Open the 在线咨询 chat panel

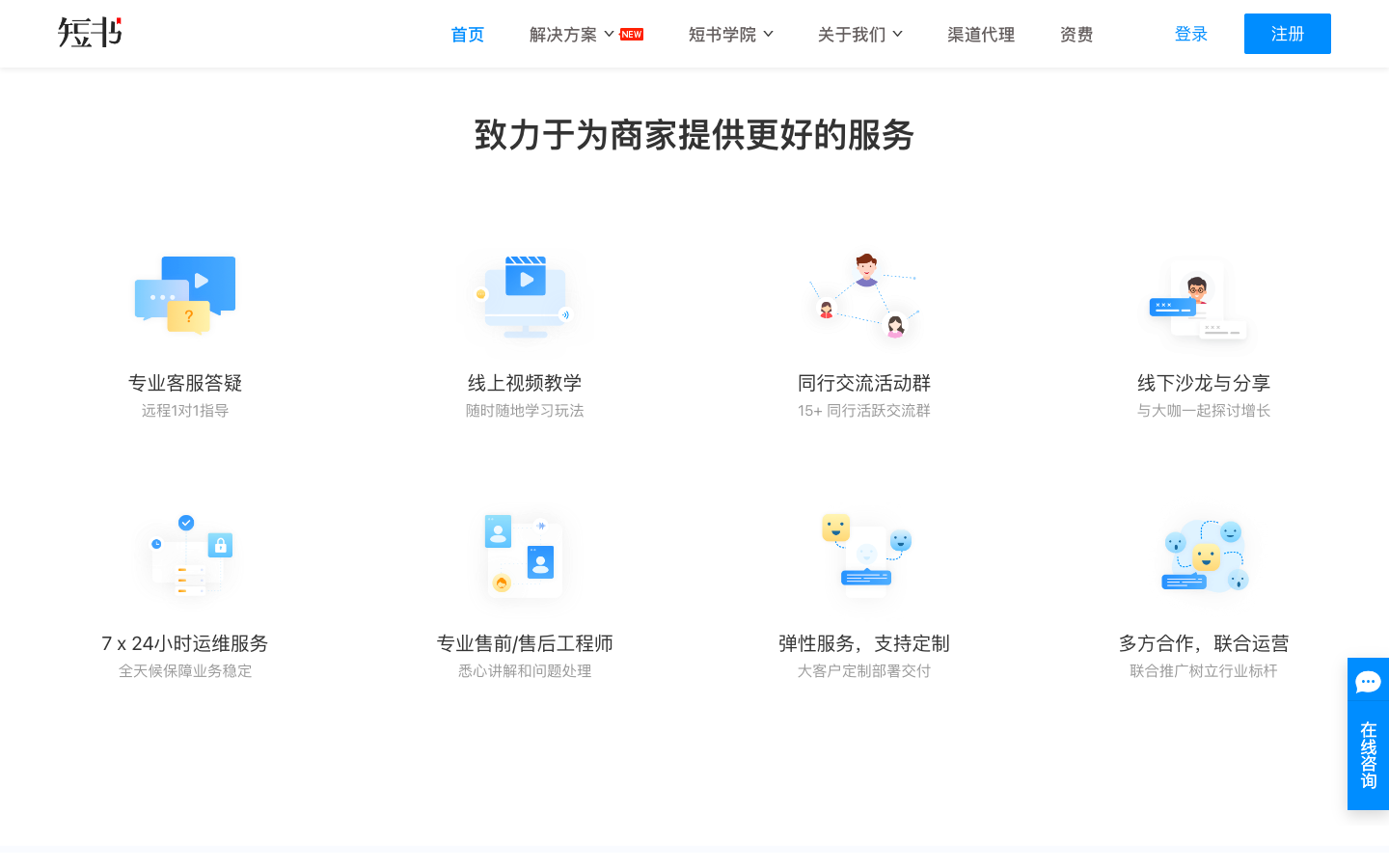coord(1368,759)
